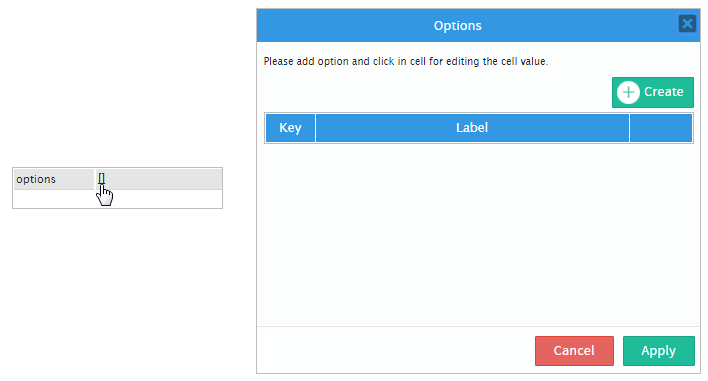Screen dimensions: 708x381
Task: Select the options property name cell
Action: (x=54, y=179)
